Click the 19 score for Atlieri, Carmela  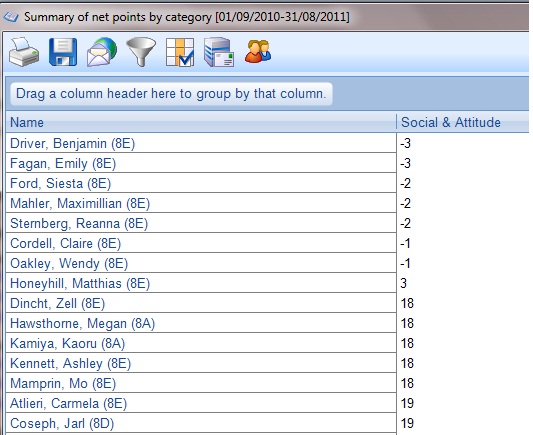click(407, 403)
